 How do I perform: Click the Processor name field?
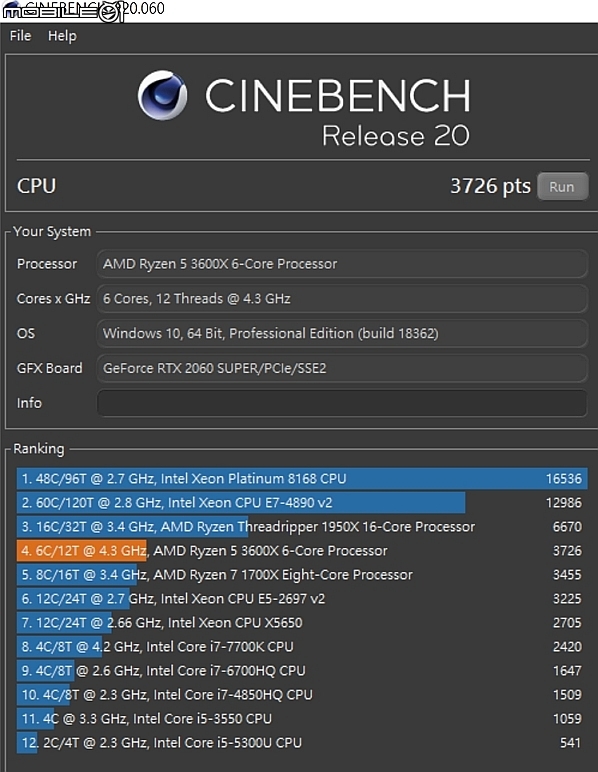coord(342,264)
